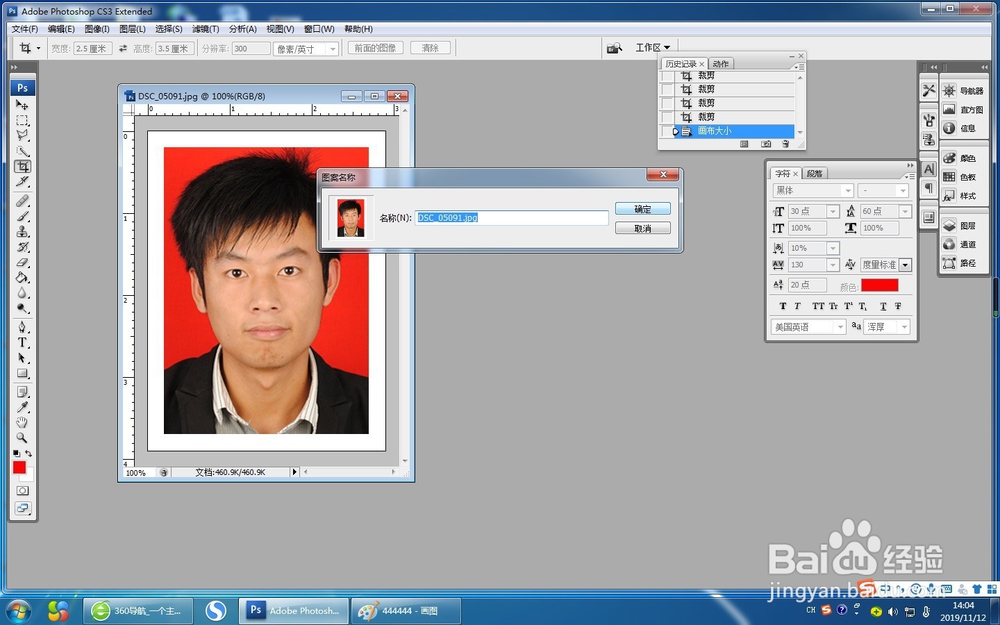Screen dimensions: 1000x625
Task: Swap foreground and background colors arrow
Action: click(28, 453)
